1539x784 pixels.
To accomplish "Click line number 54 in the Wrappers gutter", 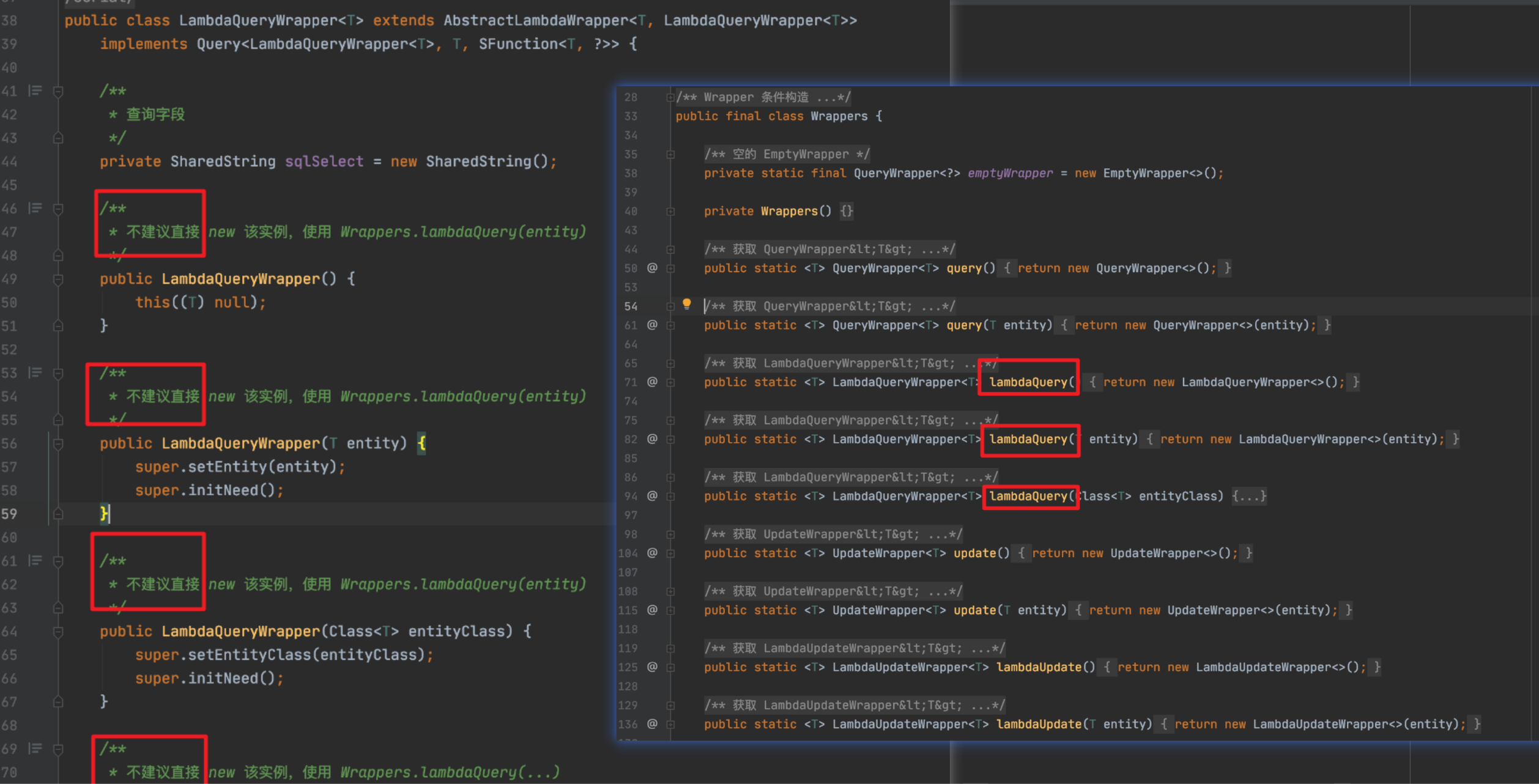I will (631, 306).
